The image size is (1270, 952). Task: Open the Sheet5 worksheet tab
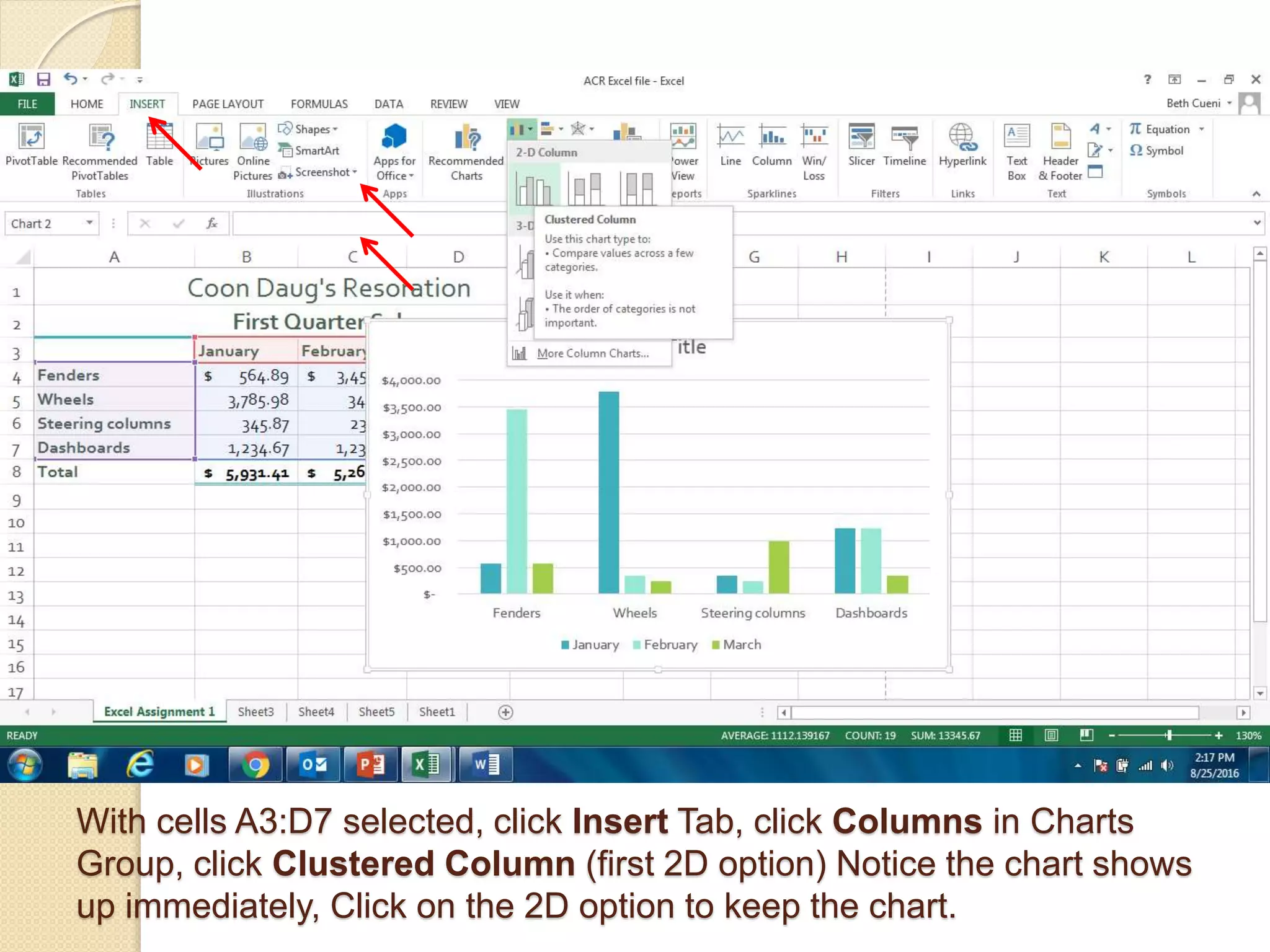click(x=376, y=712)
